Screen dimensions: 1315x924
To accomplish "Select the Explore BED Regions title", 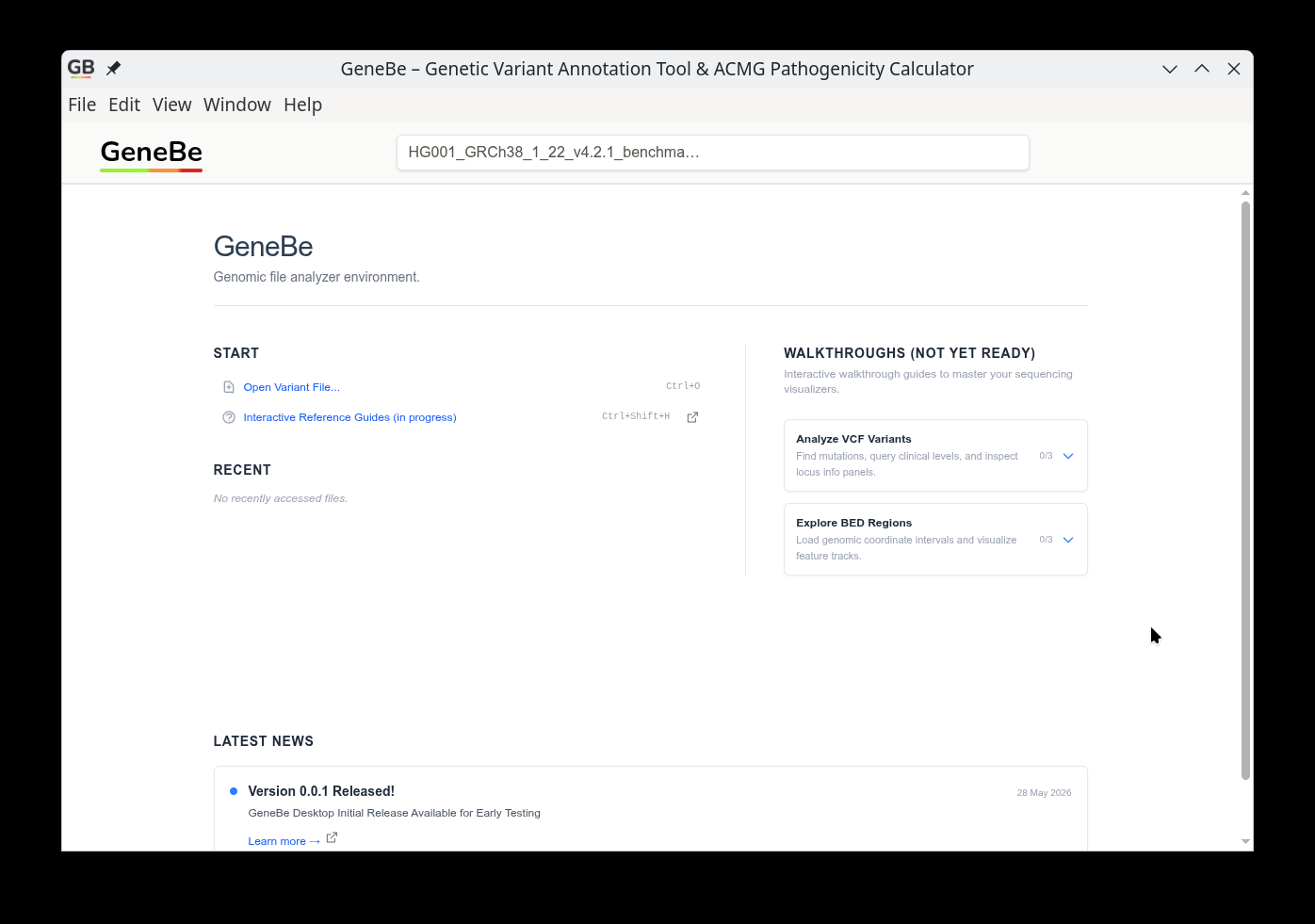I will click(854, 523).
